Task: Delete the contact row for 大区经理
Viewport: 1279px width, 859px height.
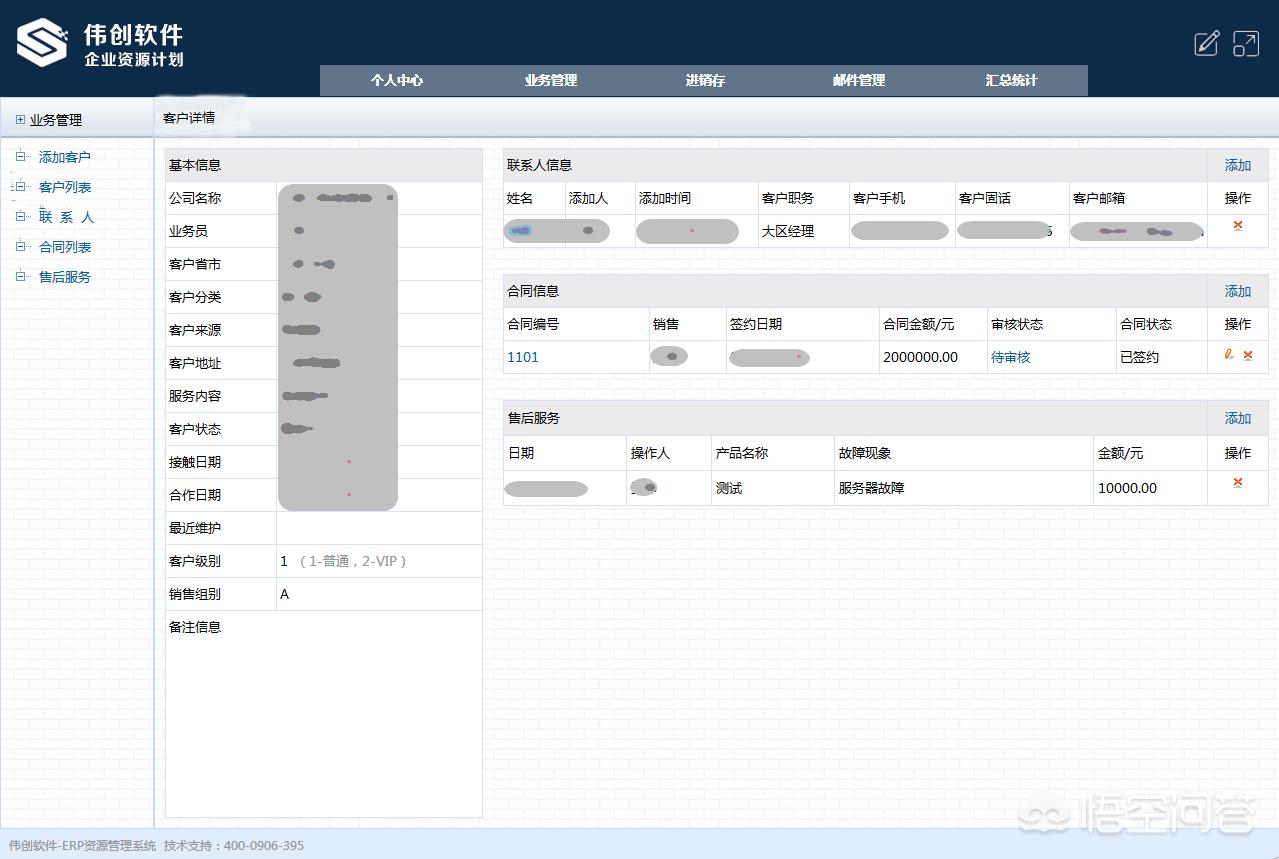Action: coord(1238,226)
